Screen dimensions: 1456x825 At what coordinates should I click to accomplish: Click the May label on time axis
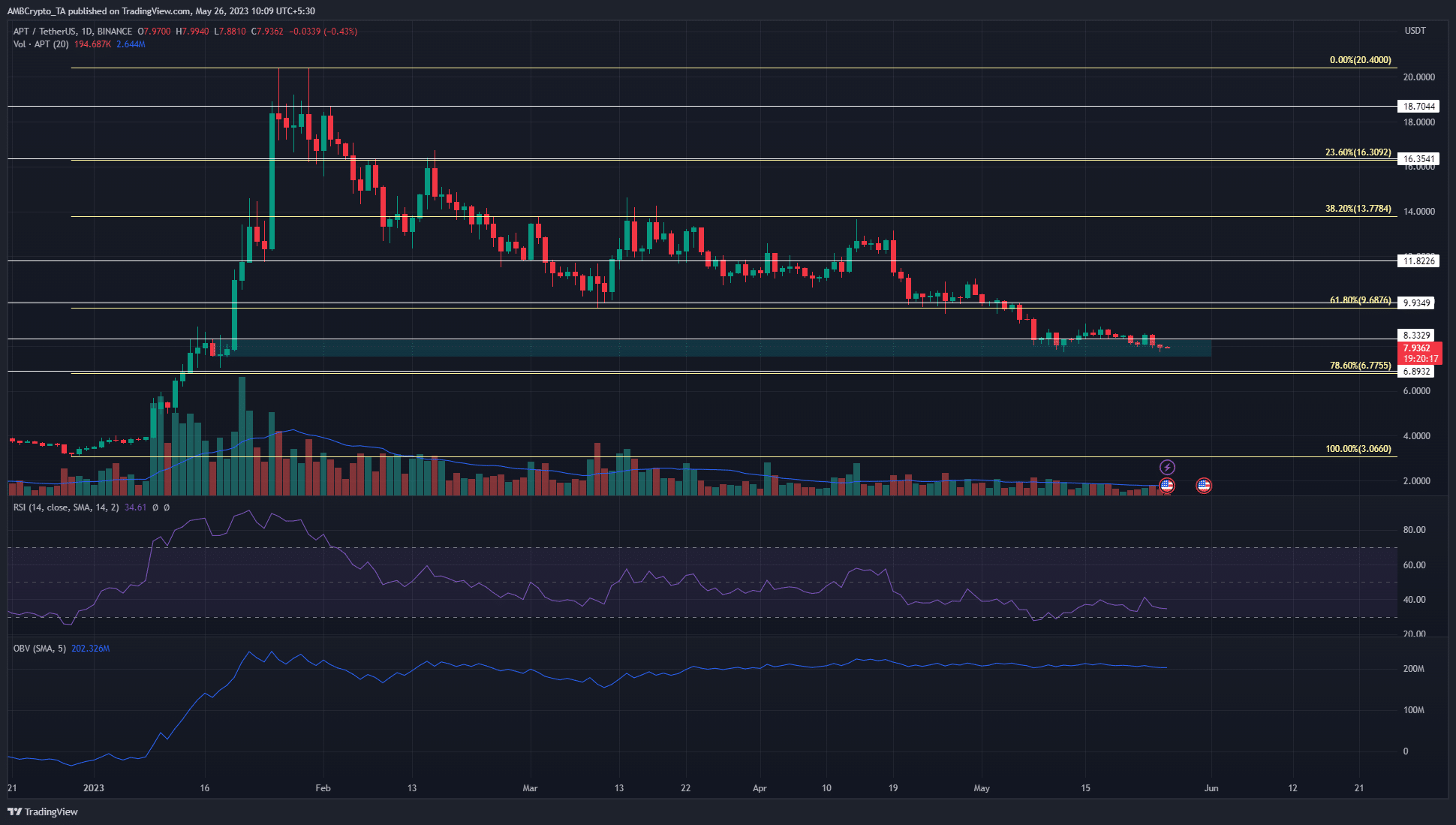(x=982, y=788)
